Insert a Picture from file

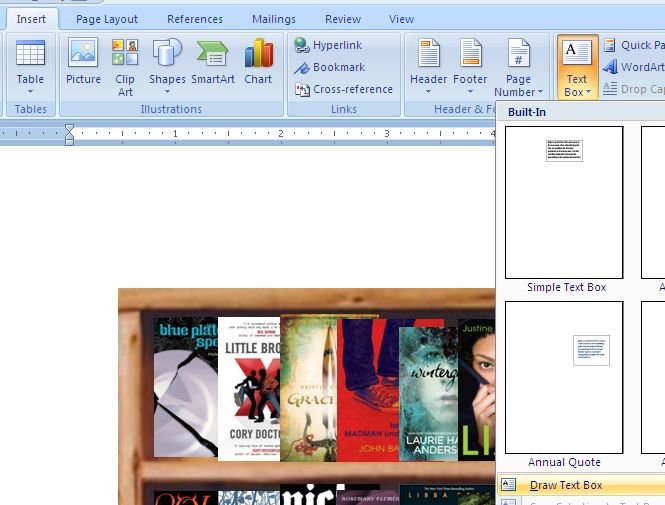[83, 60]
